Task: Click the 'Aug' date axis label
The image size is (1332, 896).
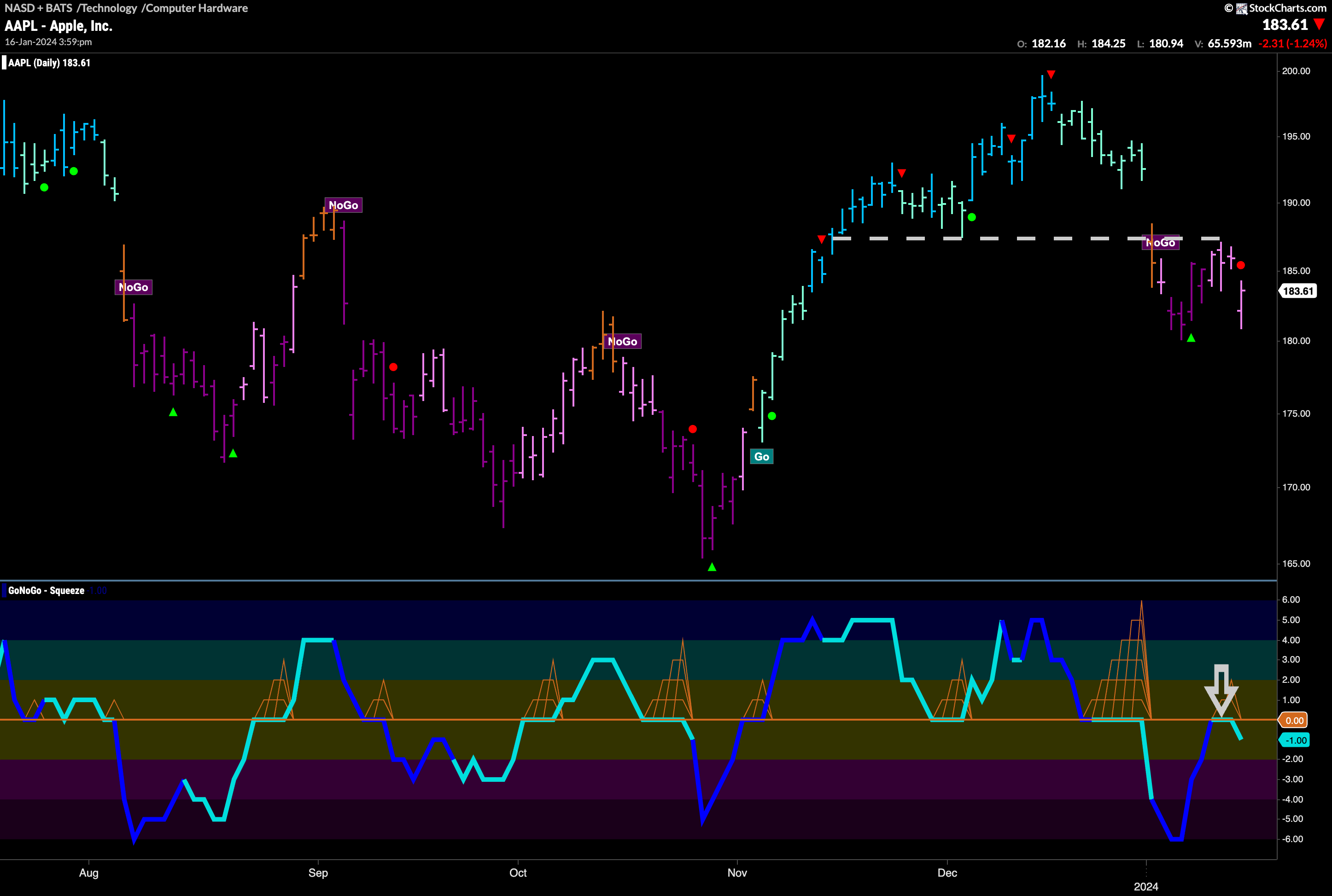Action: [88, 873]
